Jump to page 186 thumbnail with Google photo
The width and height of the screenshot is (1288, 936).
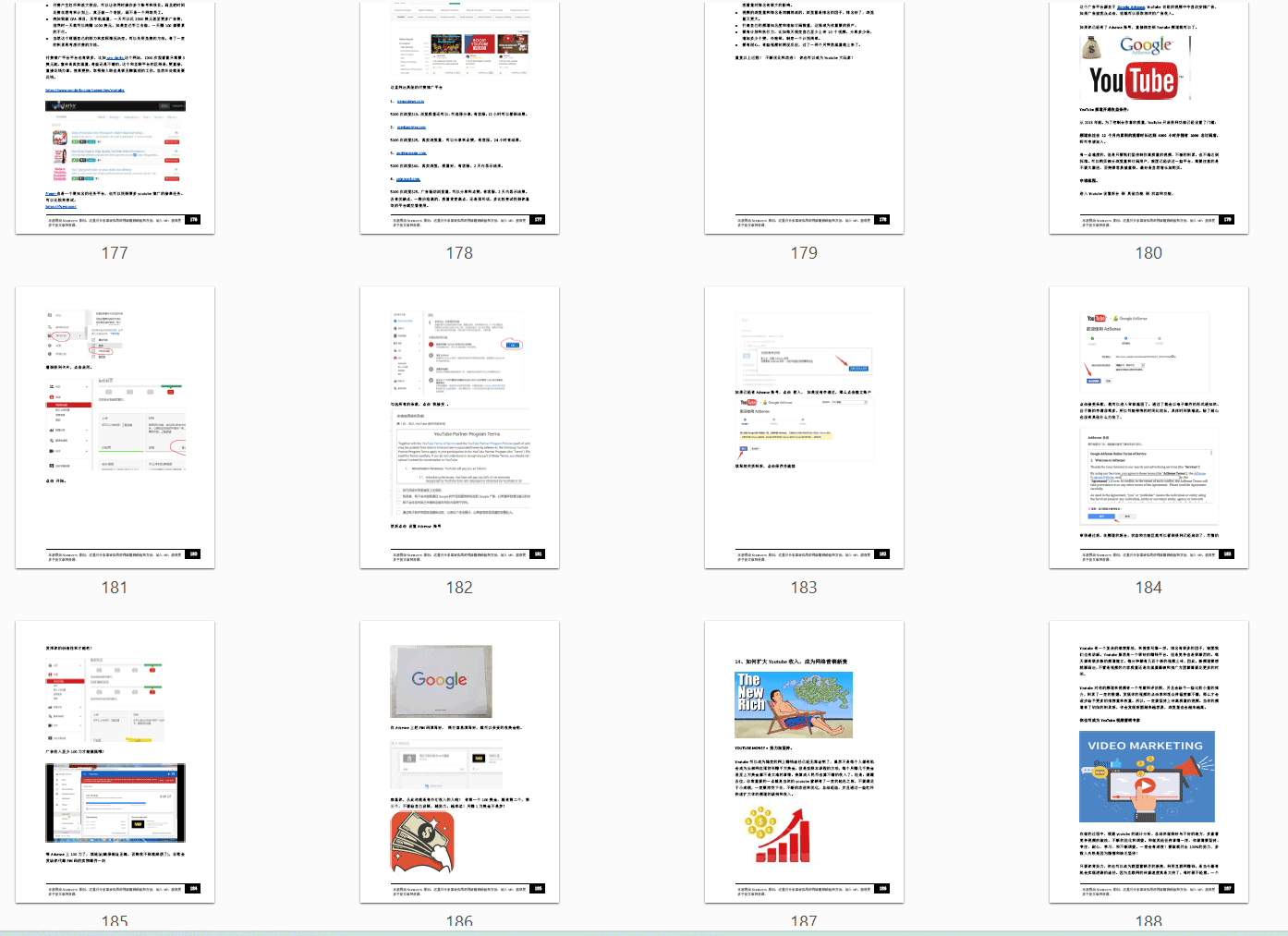pyautogui.click(x=459, y=761)
